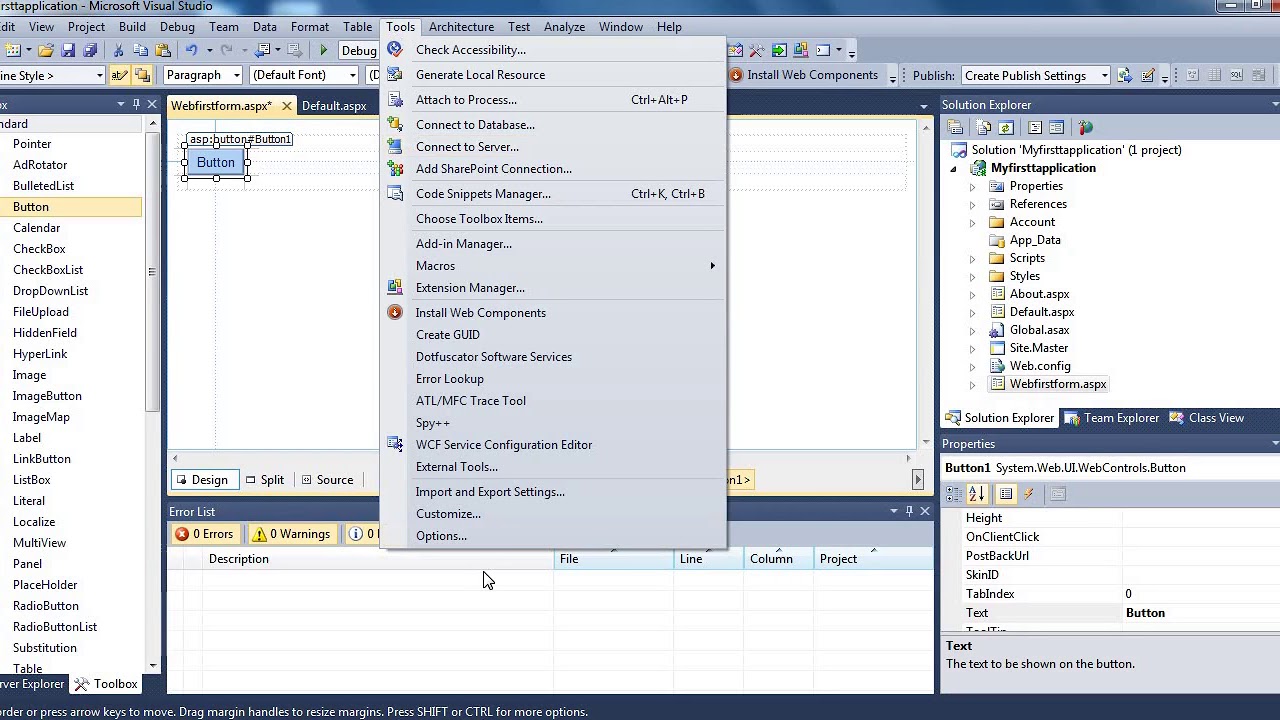Select Options... from Tools menu
The image size is (1280, 720).
click(553, 536)
